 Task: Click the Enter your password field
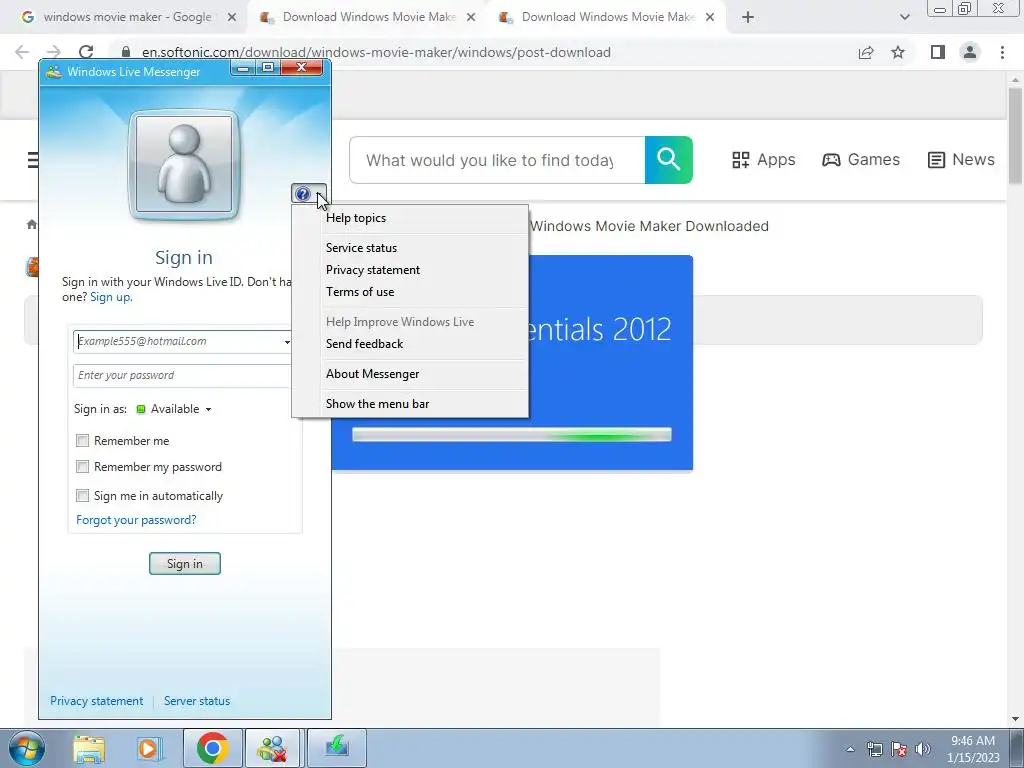182,376
